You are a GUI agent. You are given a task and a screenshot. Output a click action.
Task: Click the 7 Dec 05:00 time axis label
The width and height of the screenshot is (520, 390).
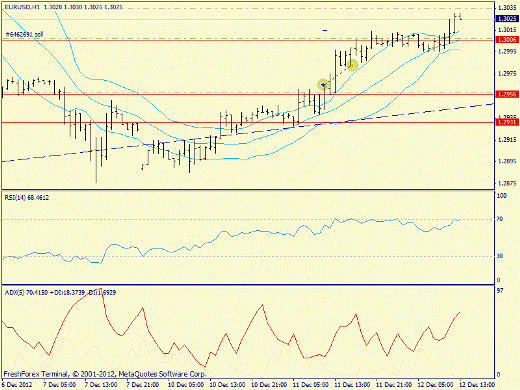[x=60, y=385]
